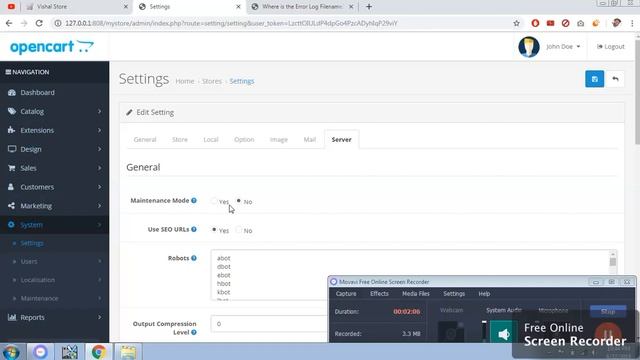The height and width of the screenshot is (360, 640).
Task: Show help tooltip for Use SEO URLs
Action: tap(194, 229)
